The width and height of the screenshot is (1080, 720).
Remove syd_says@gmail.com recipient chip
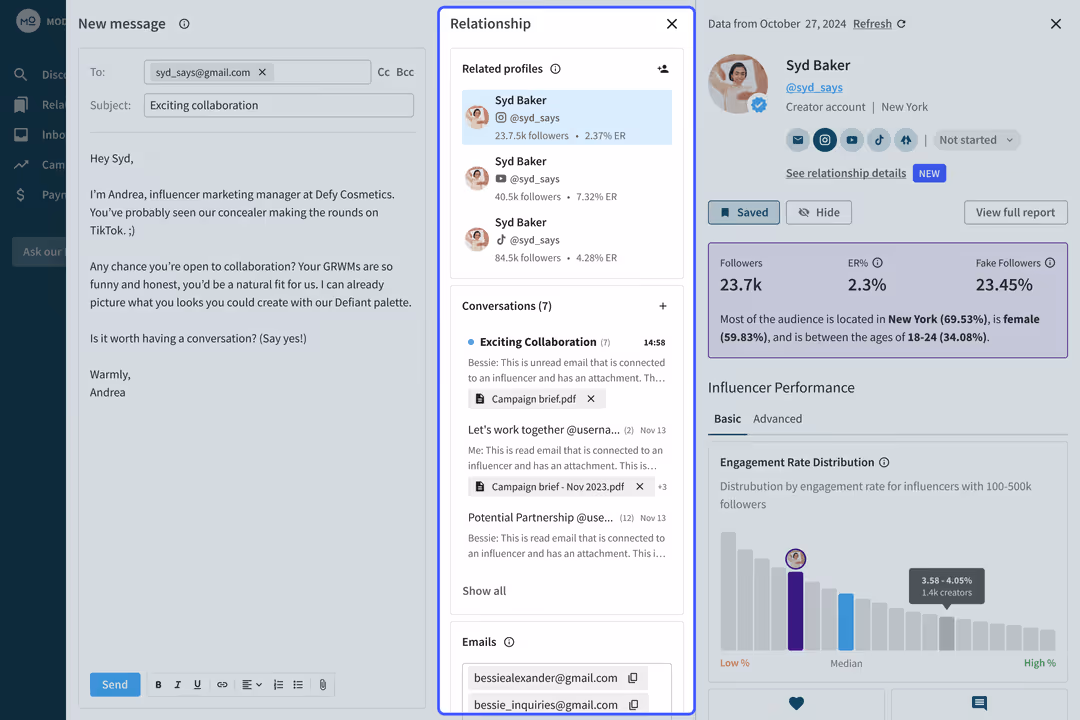(262, 72)
